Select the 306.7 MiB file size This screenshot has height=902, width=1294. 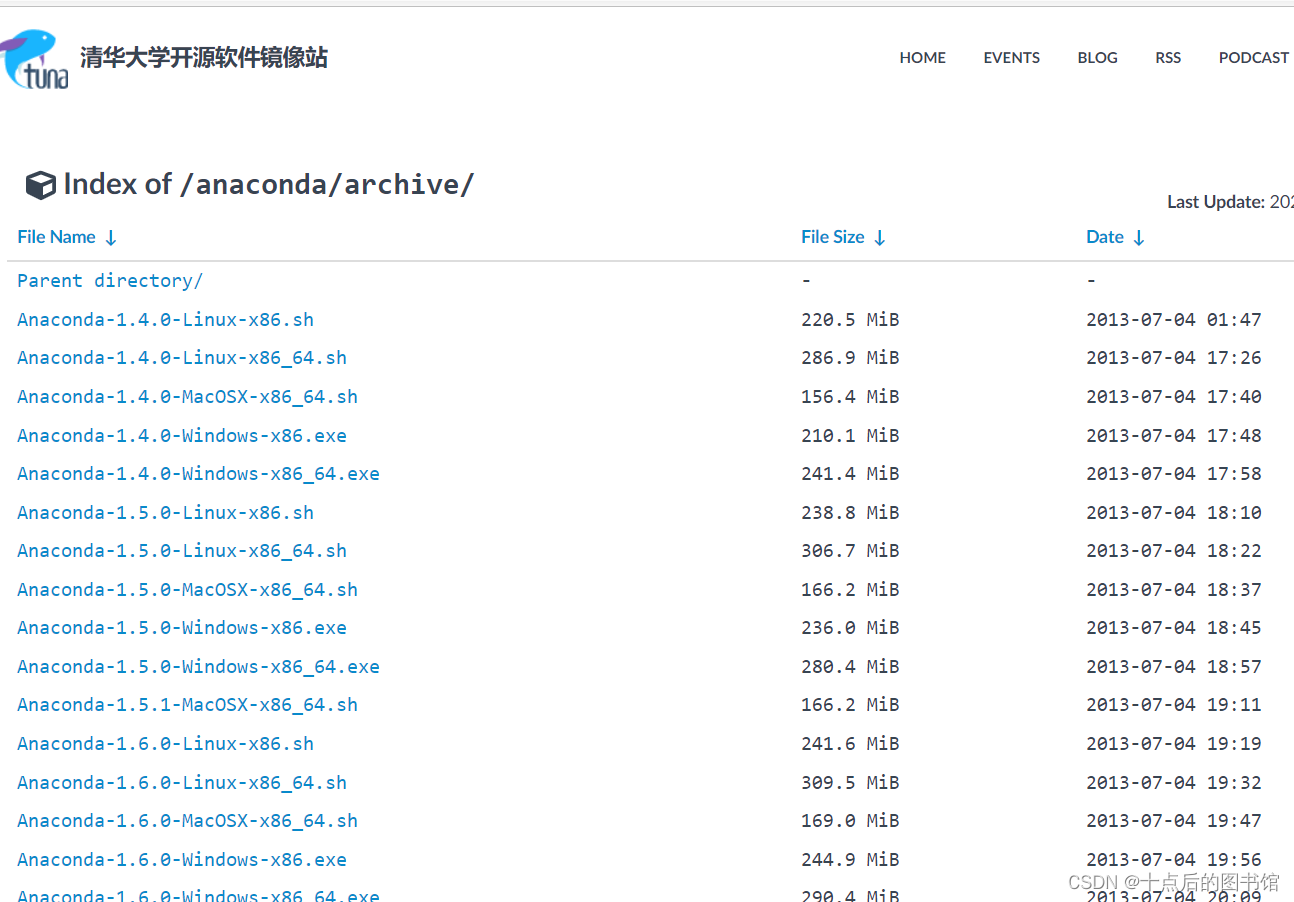(850, 551)
